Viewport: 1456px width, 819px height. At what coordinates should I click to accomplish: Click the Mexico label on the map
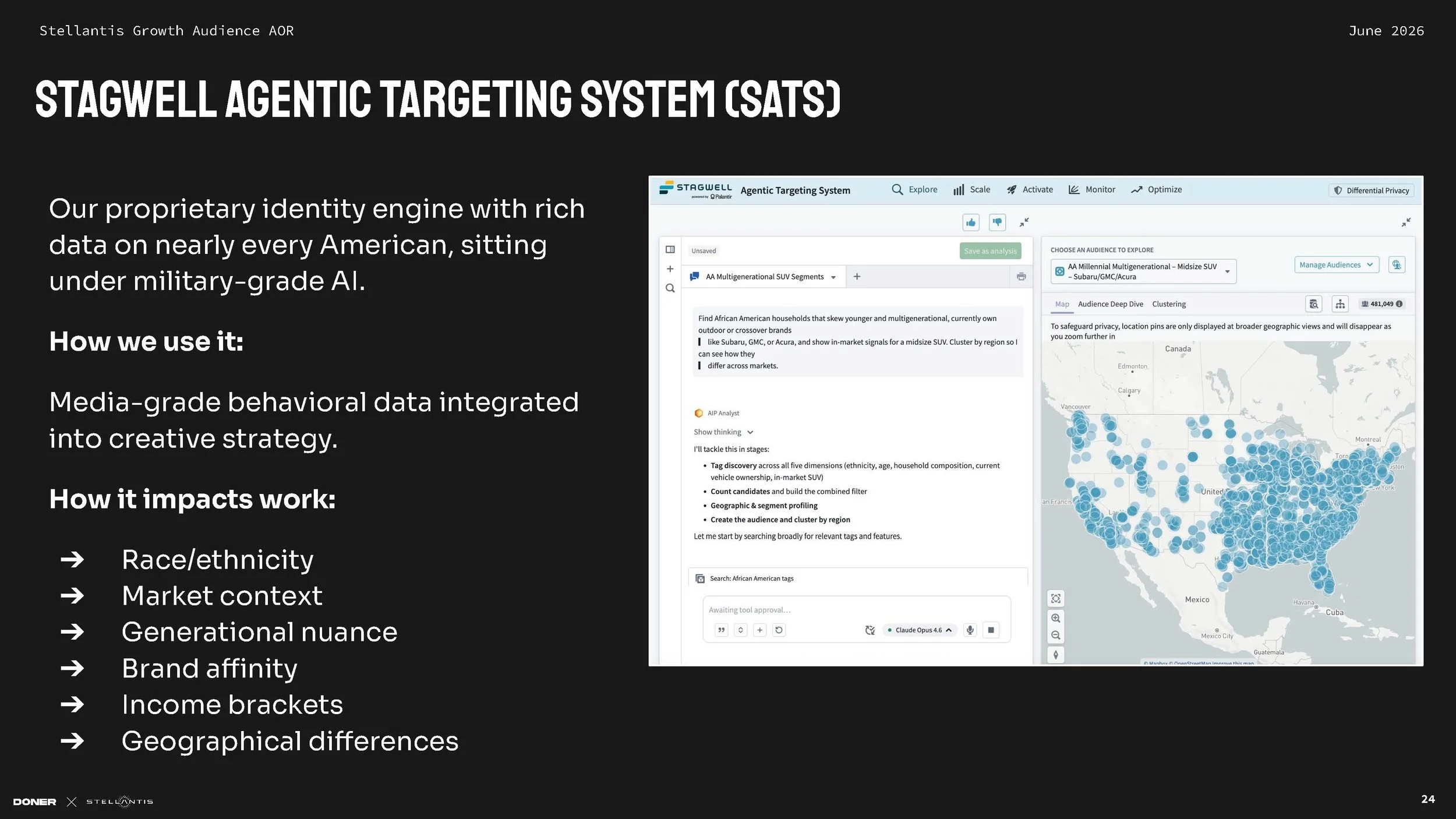click(x=1197, y=600)
